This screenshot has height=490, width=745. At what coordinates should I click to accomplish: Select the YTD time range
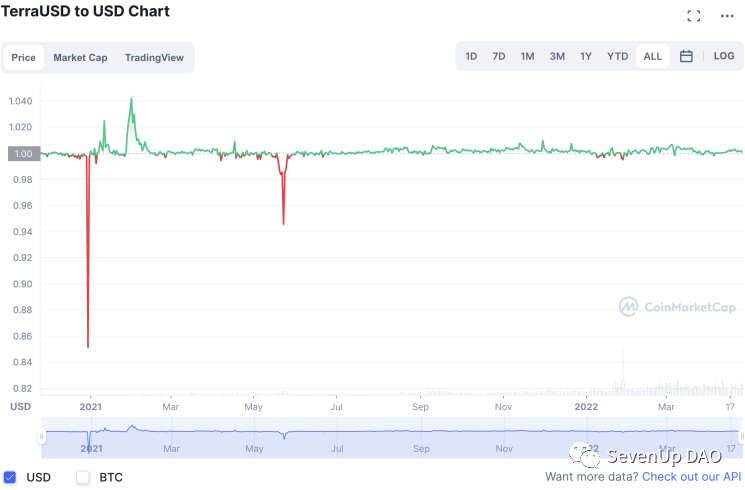(617, 57)
